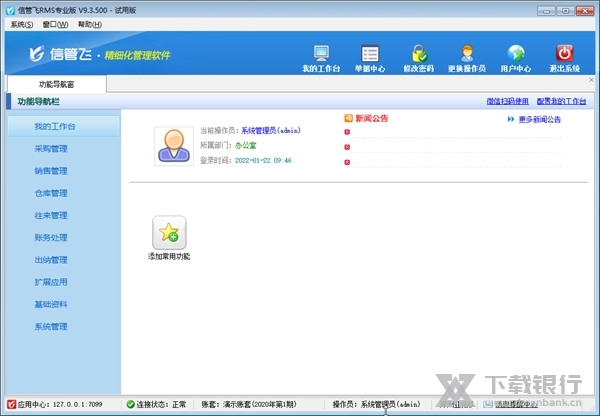Screen dimensions: 600x416
Task: Open 往来管理 in the sidebar
Action: 51,215
